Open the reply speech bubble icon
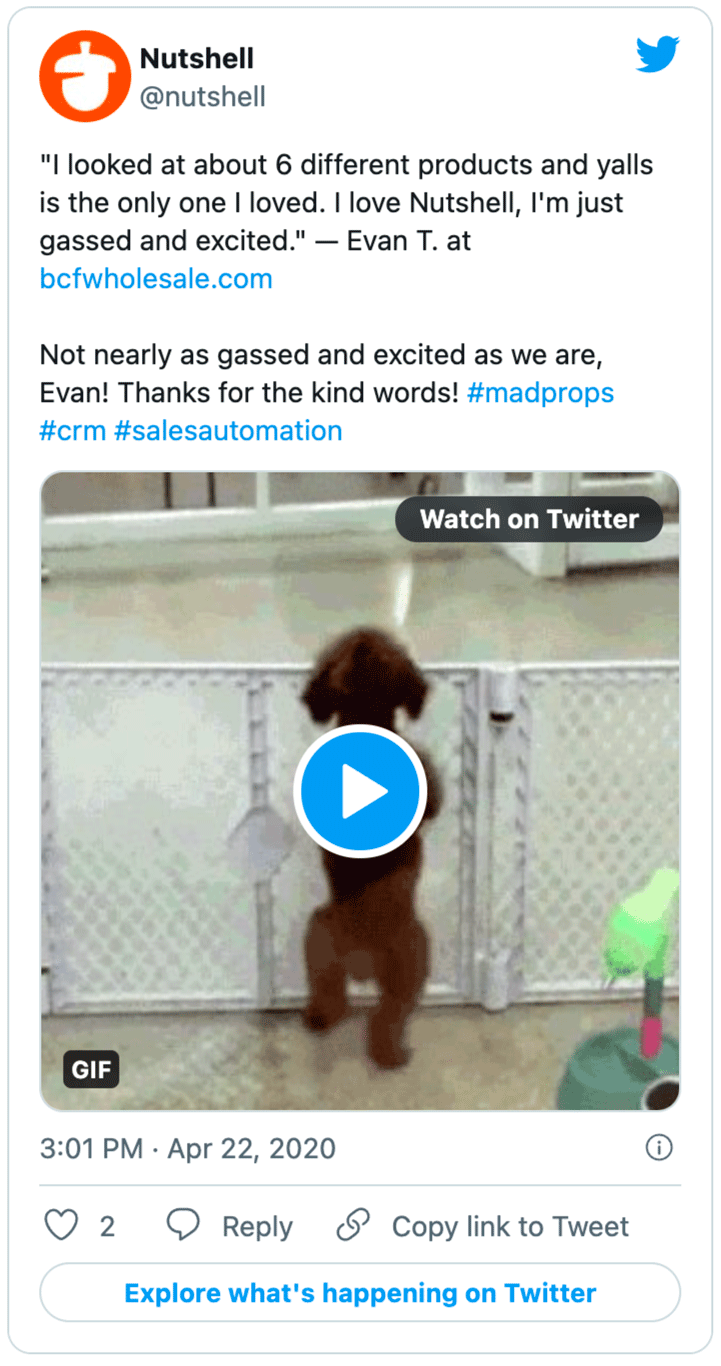 [183, 1226]
